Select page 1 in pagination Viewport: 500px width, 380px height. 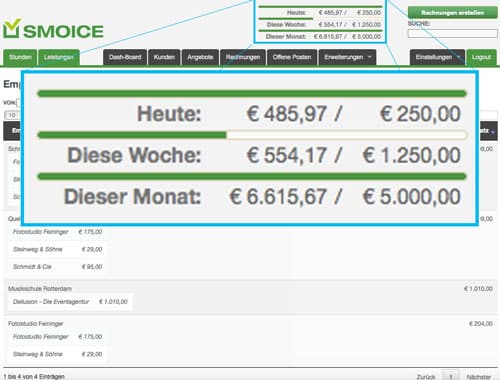click(451, 376)
